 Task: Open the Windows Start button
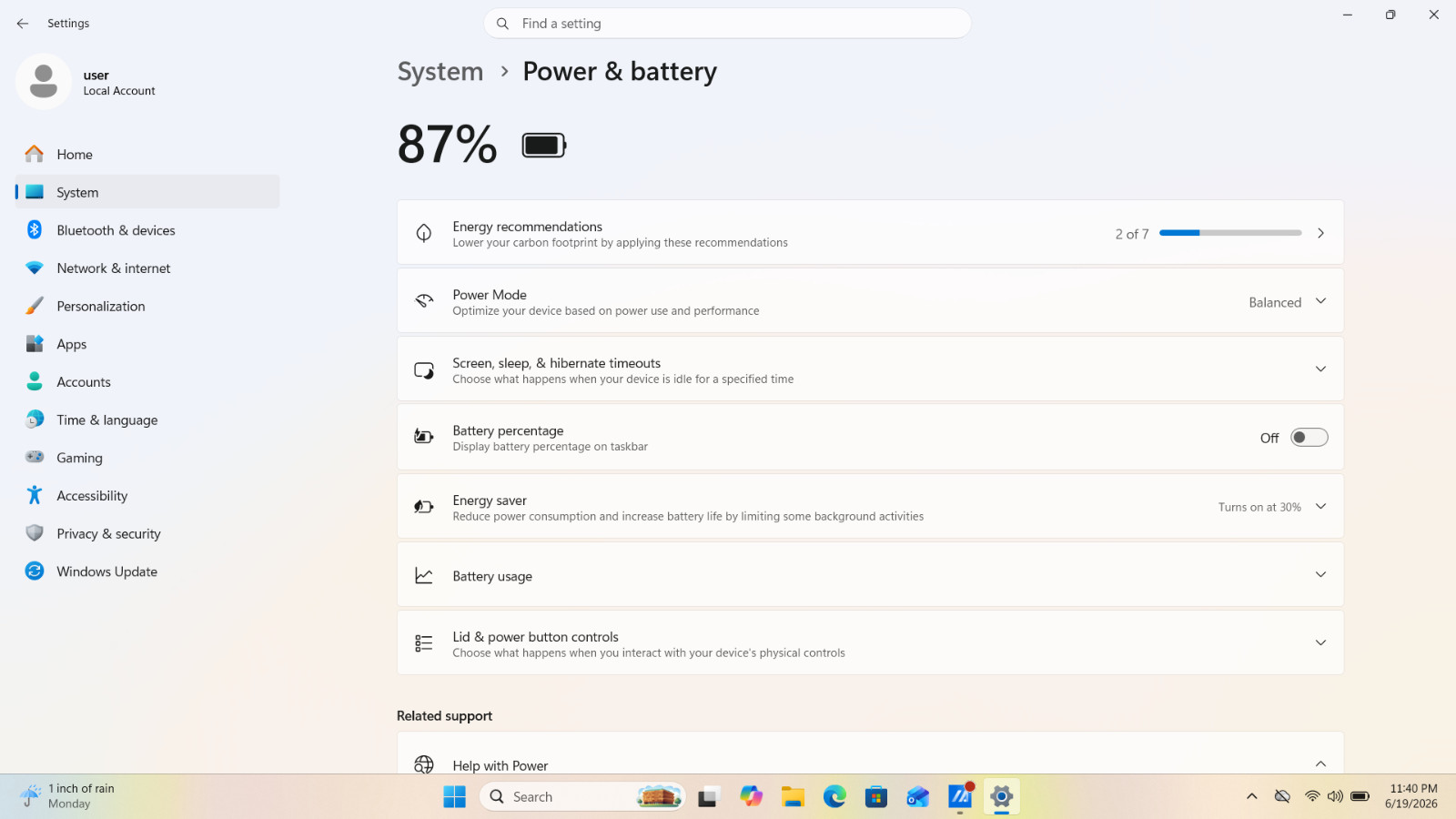(454, 797)
